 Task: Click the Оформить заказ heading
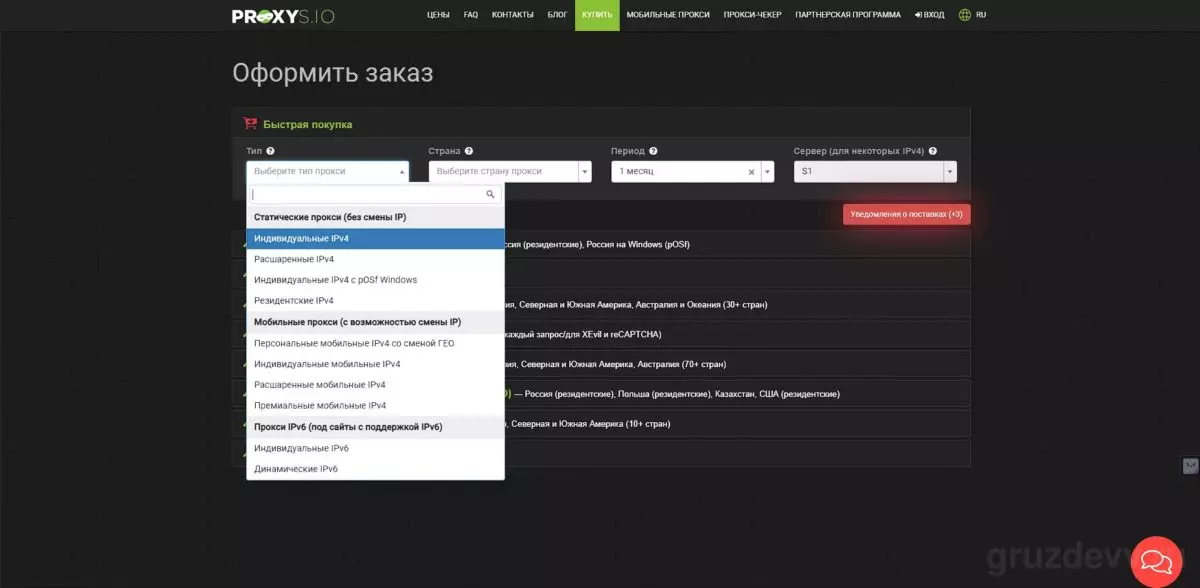(333, 74)
